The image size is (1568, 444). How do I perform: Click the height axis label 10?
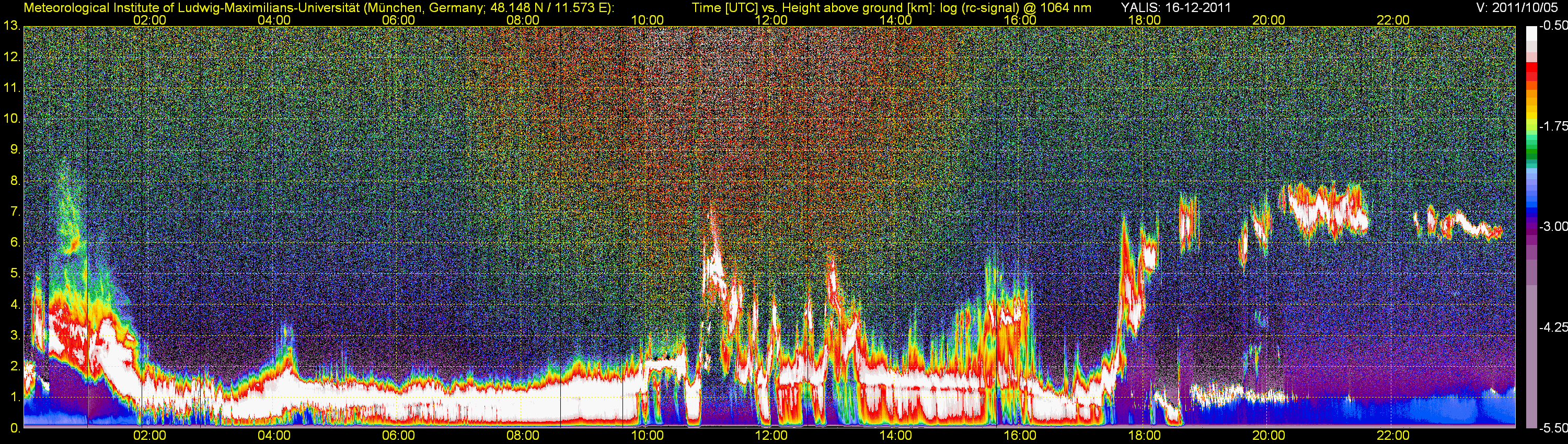(11, 119)
